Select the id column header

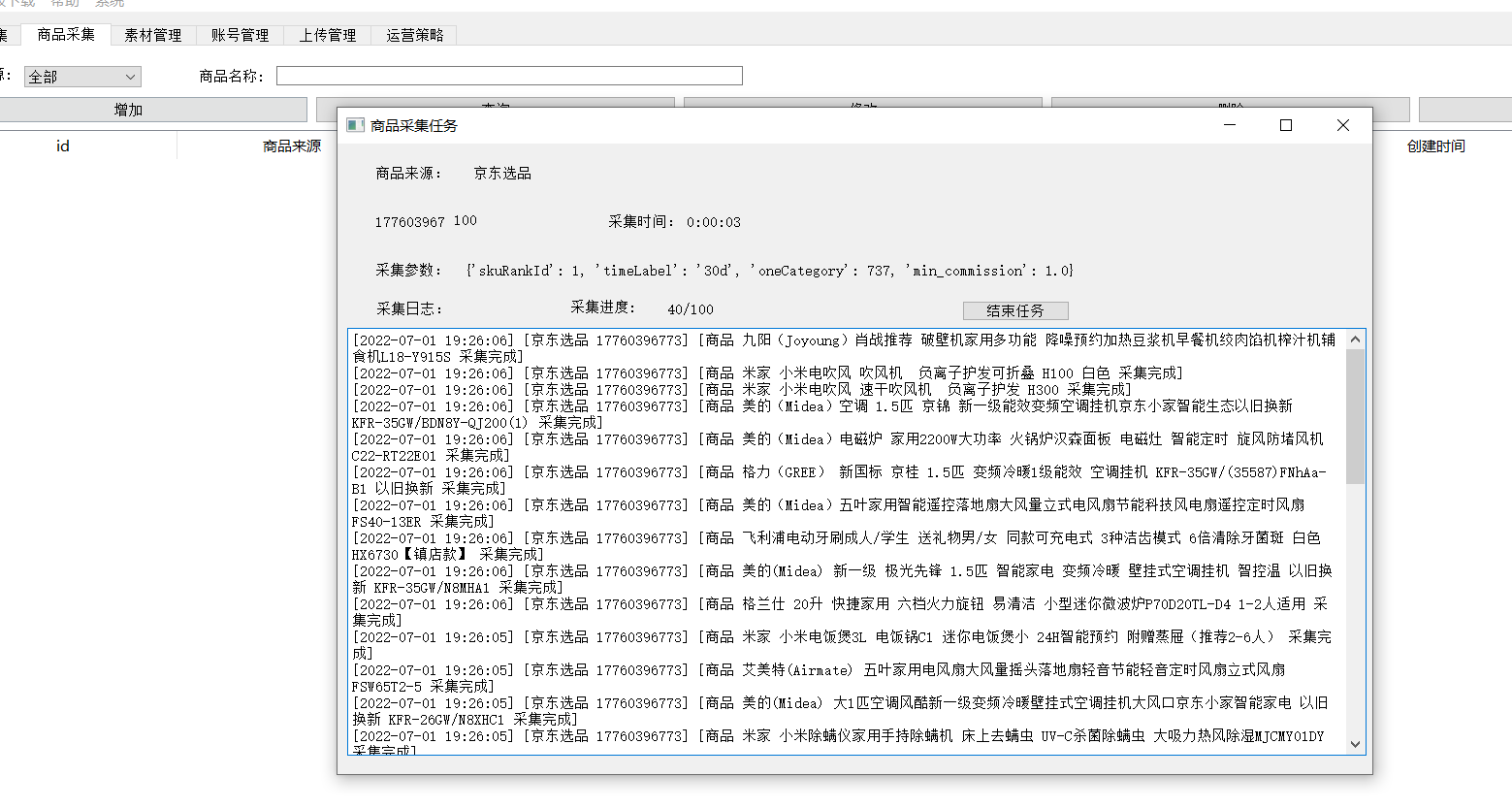[x=63, y=146]
